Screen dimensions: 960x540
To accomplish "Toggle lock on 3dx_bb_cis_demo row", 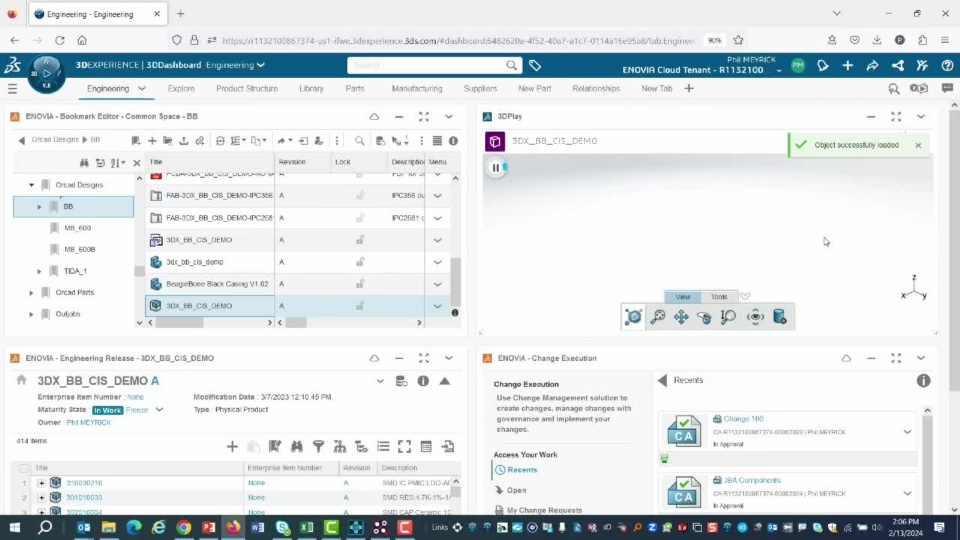I will pos(360,261).
